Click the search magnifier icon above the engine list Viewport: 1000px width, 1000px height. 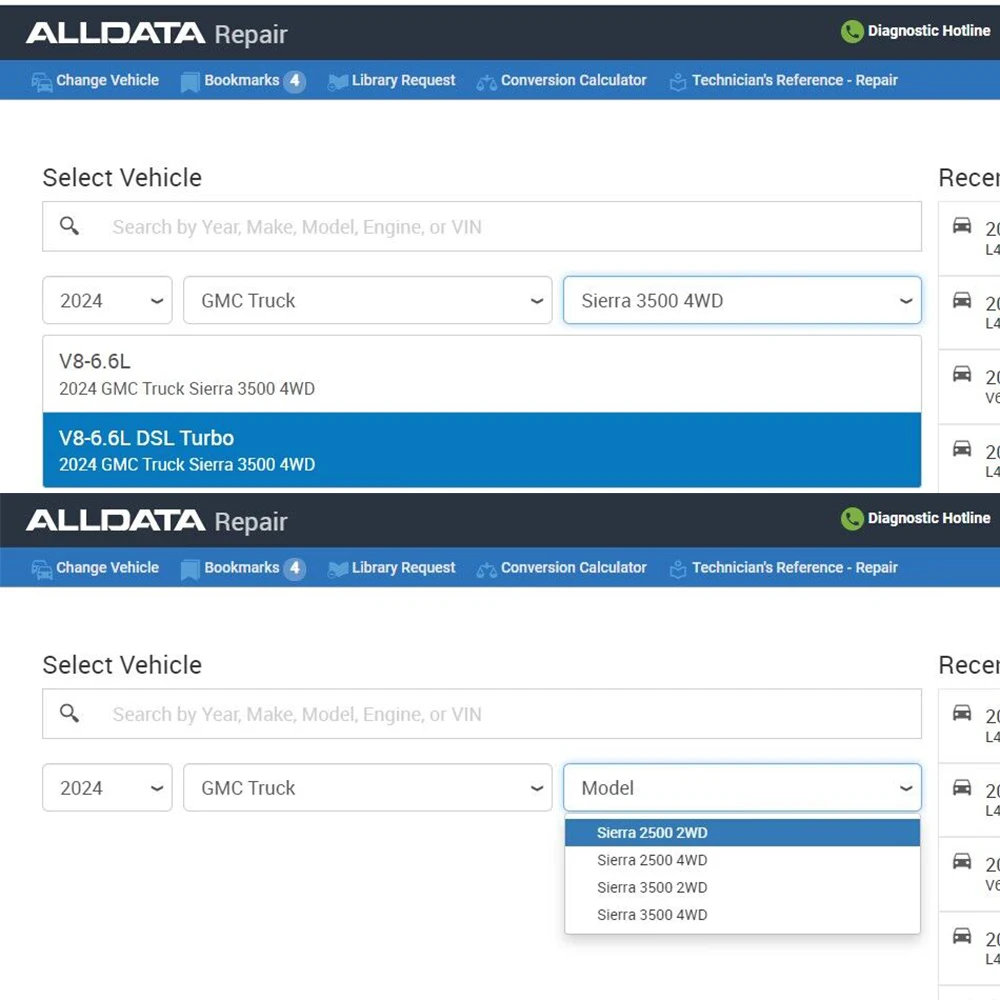[69, 226]
